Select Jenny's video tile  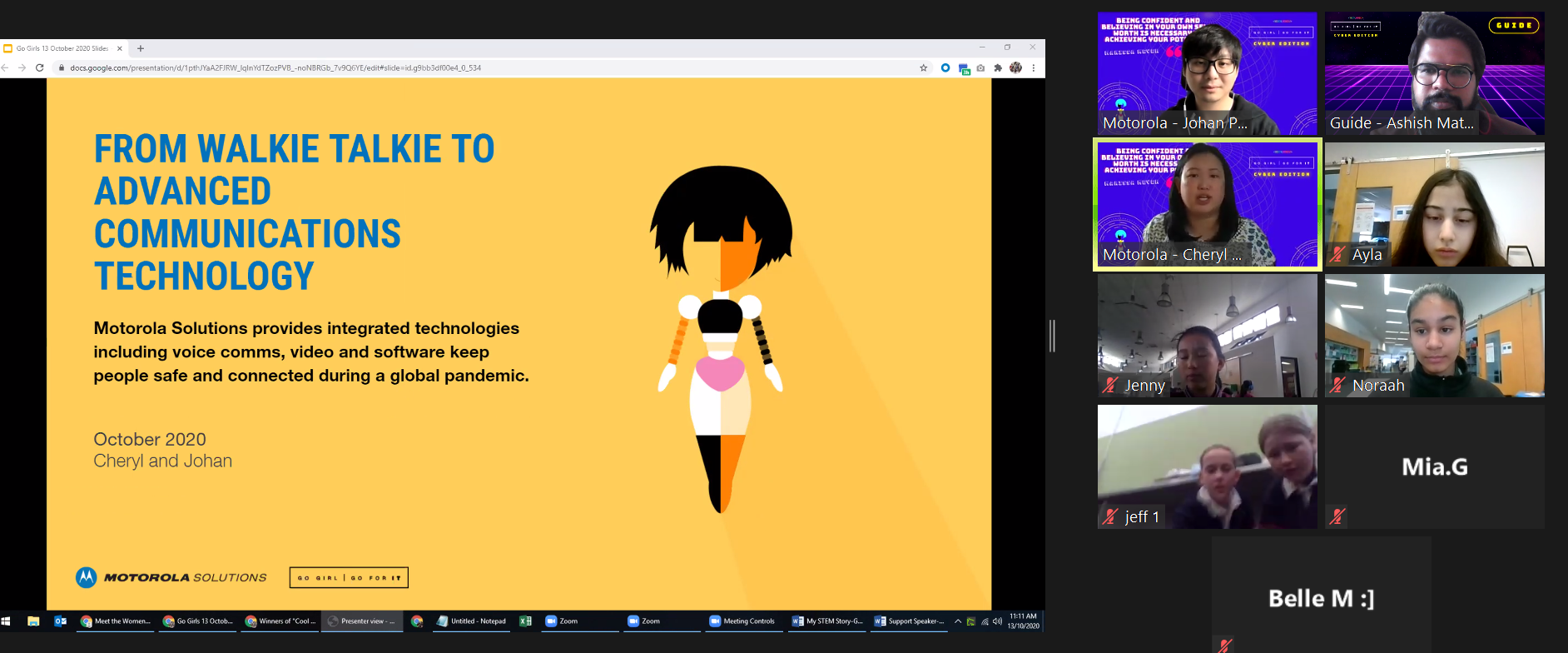point(1207,336)
